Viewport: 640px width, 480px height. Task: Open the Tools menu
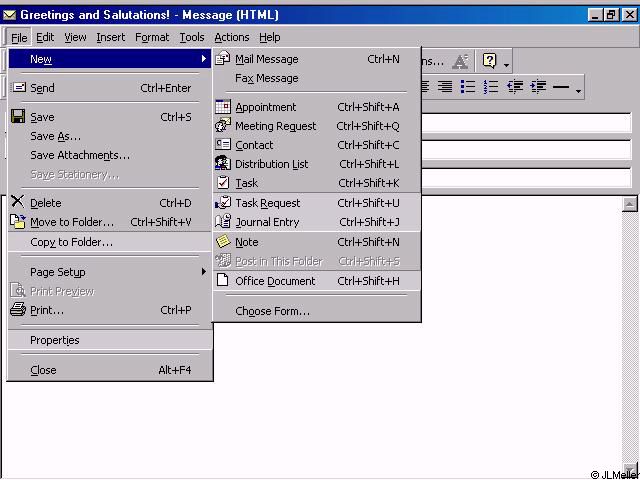(192, 37)
